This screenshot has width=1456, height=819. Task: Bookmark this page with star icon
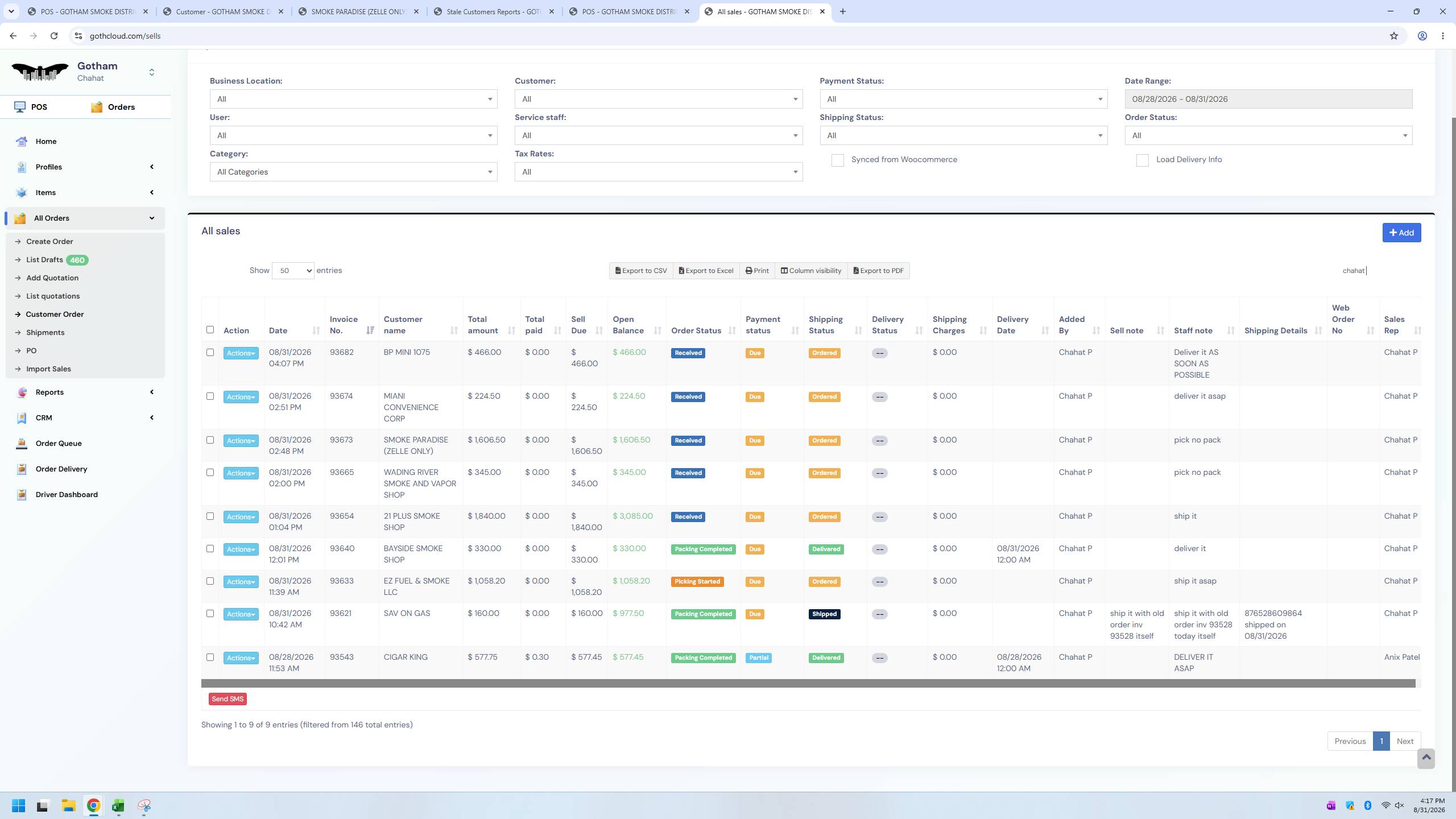pos(1393,36)
